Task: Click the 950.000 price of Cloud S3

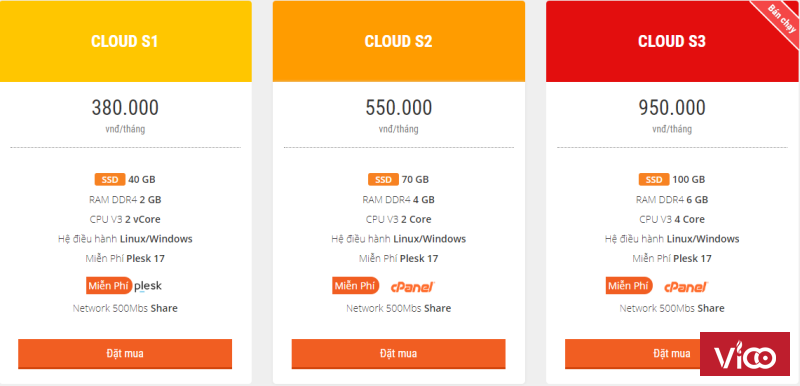Action: coord(672,108)
